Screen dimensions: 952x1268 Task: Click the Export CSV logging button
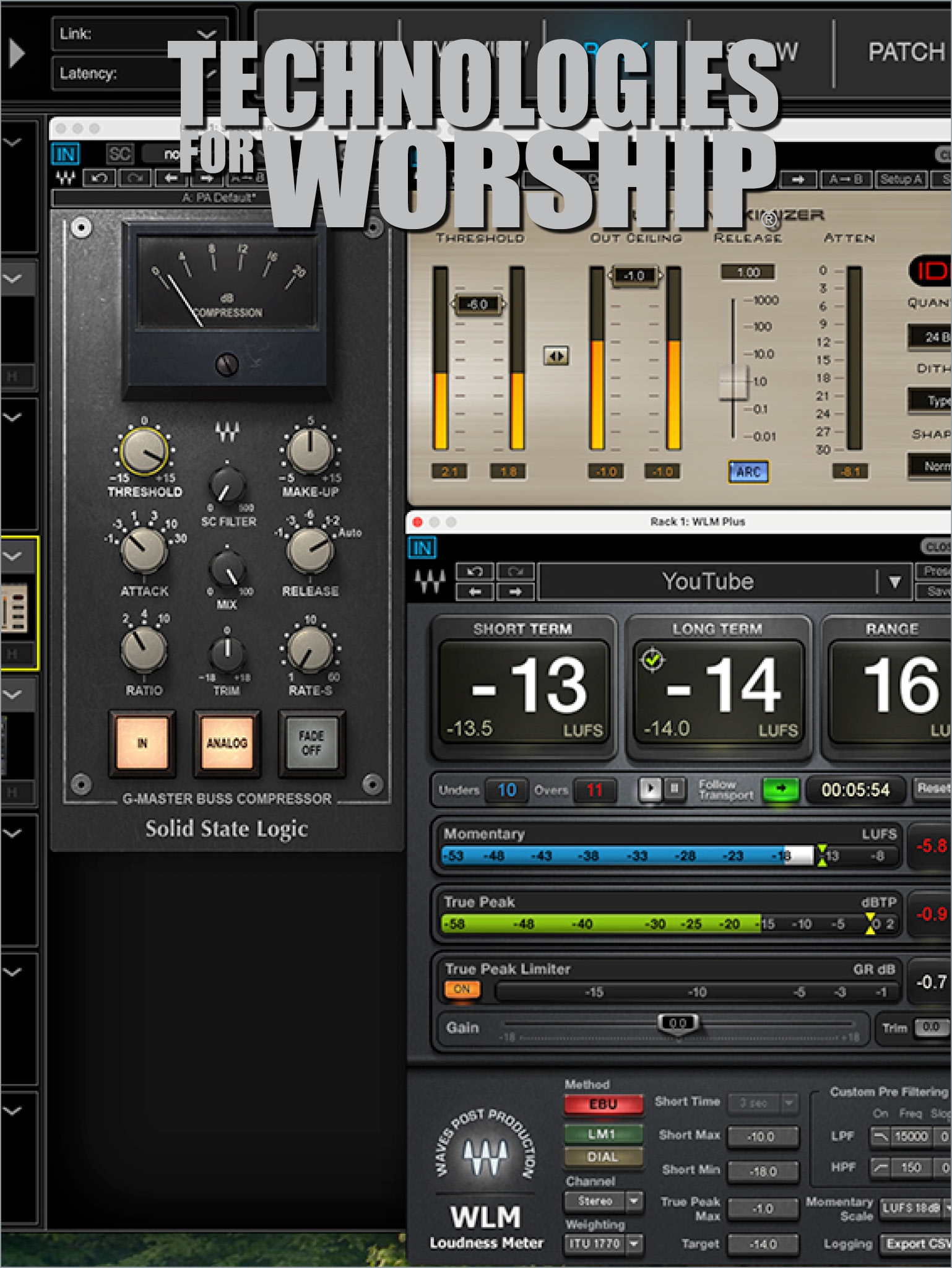pyautogui.click(x=916, y=1244)
